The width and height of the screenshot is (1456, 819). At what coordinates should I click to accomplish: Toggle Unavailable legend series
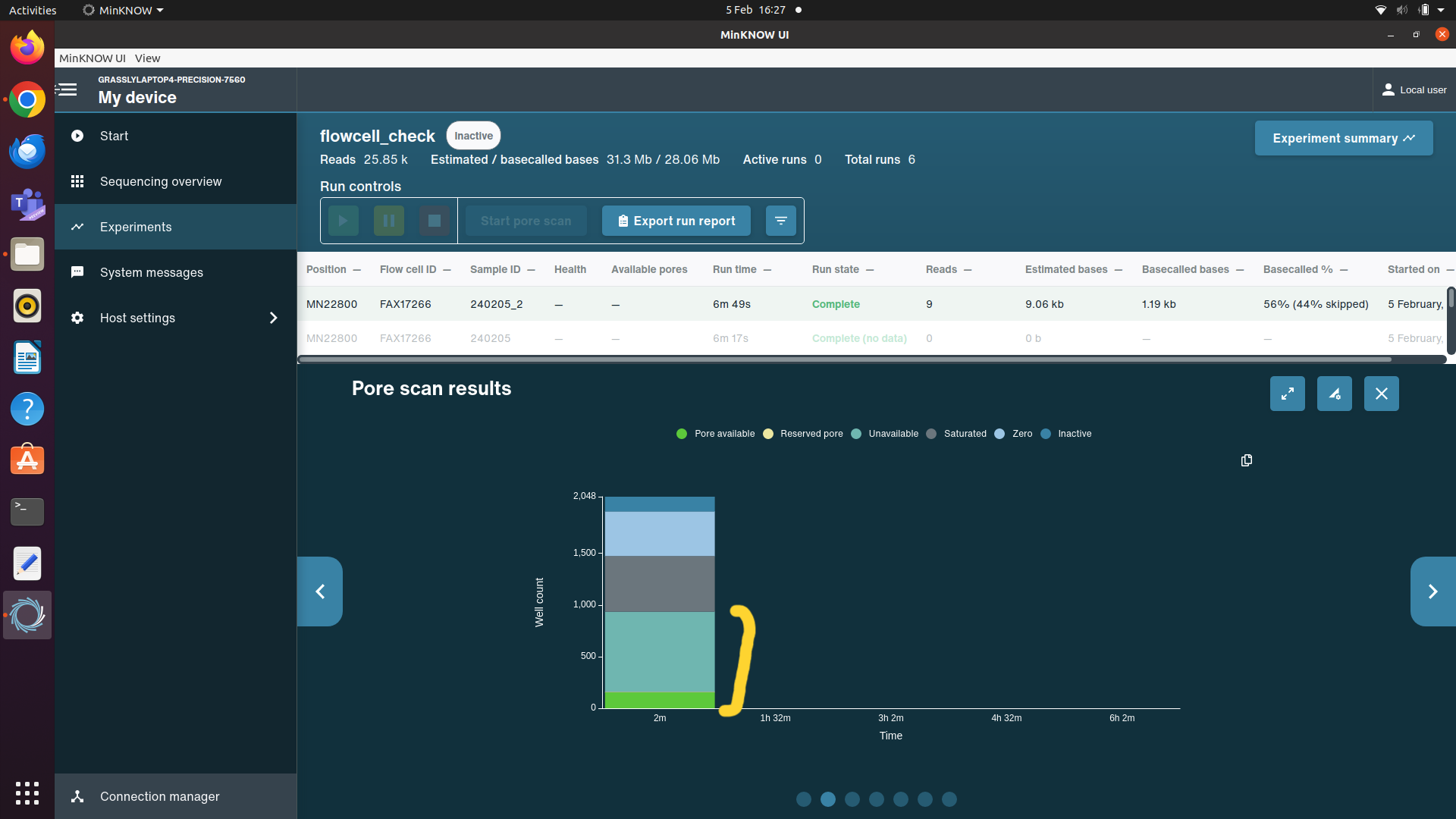point(884,434)
